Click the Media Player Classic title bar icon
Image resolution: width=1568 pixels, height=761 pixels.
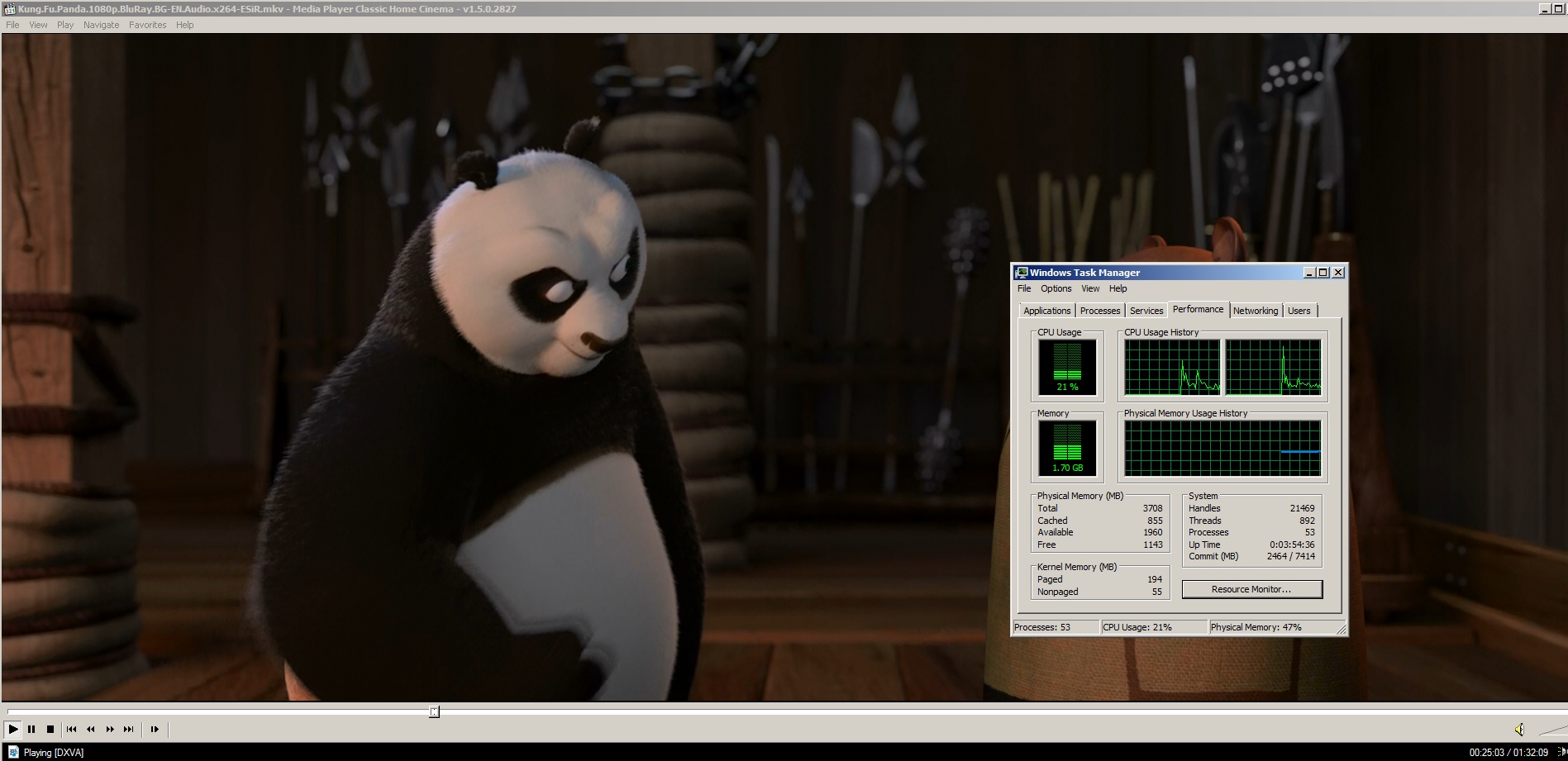(x=10, y=9)
